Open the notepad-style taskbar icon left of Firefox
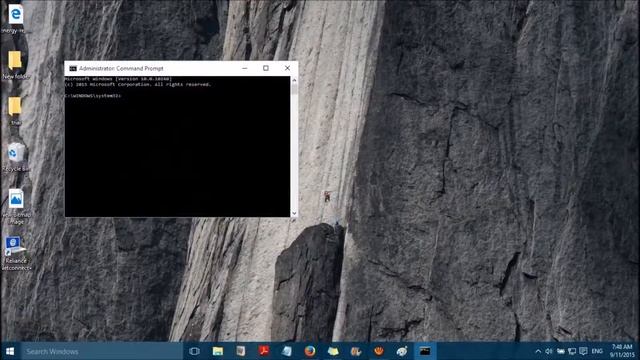This screenshot has height=360, width=640. 287,351
